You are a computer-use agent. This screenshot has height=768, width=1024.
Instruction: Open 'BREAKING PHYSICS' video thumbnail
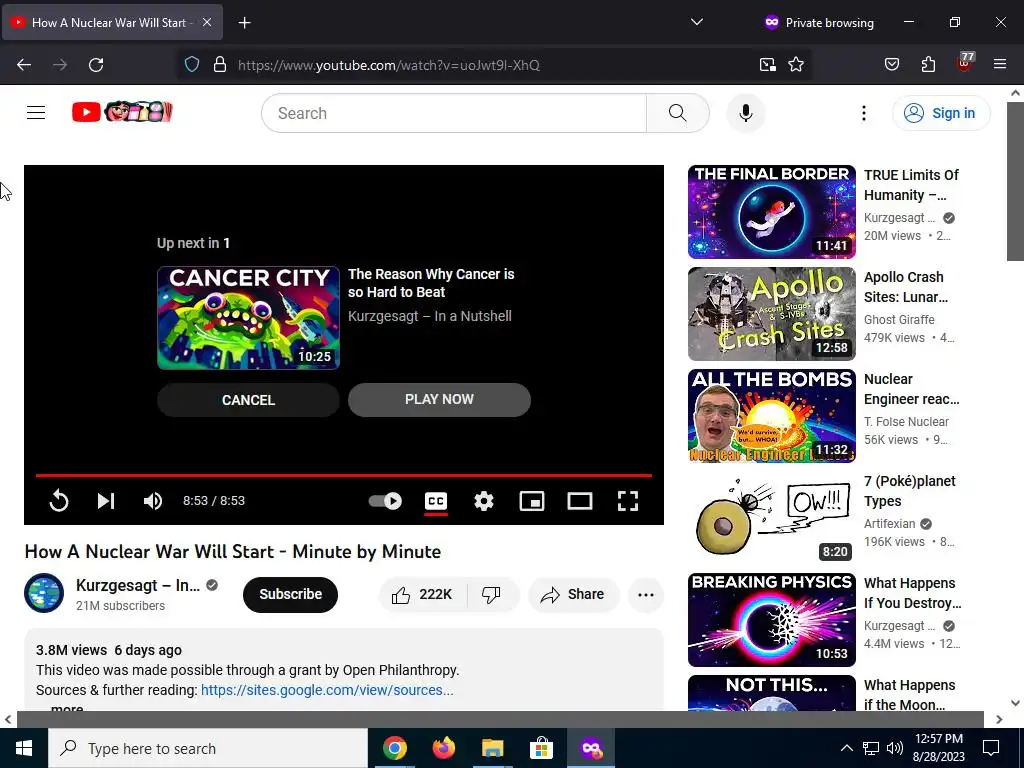pyautogui.click(x=771, y=620)
